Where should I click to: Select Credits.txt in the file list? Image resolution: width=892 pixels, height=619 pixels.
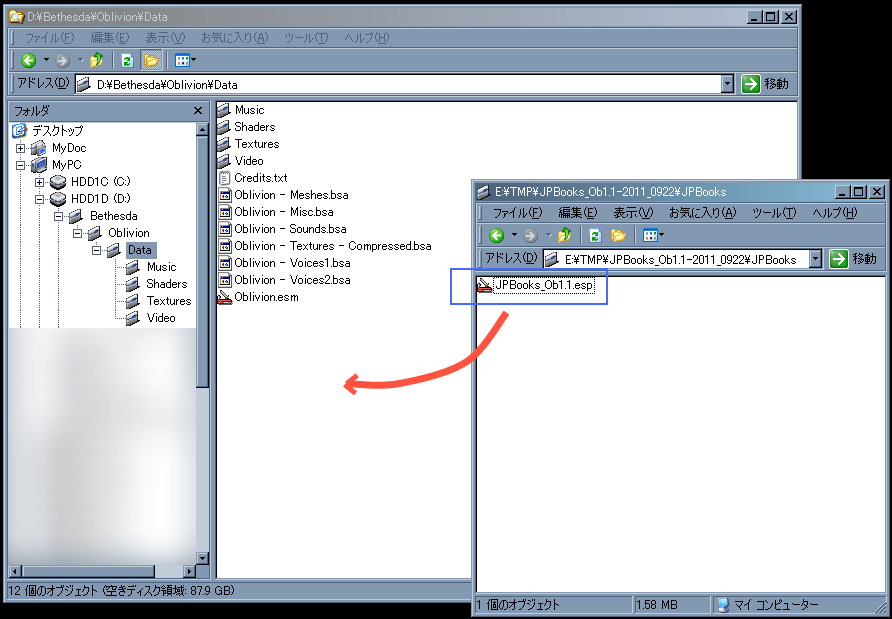pos(260,178)
